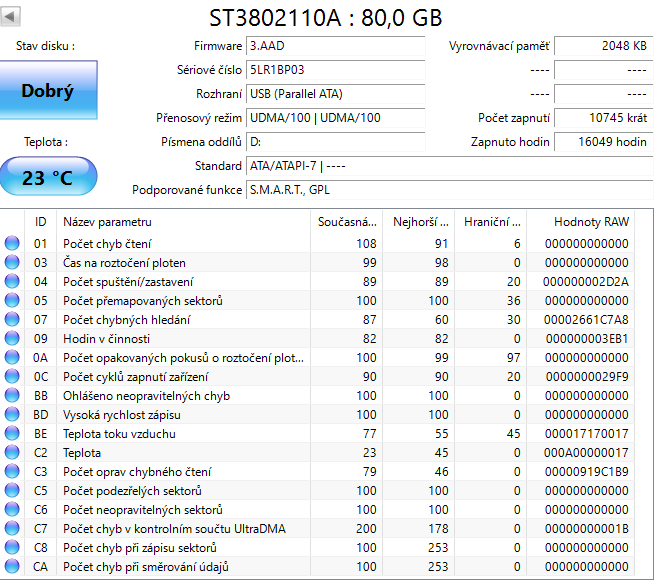662x587 pixels.
Task: Click the RAW value 000017170017
Action: point(586,434)
